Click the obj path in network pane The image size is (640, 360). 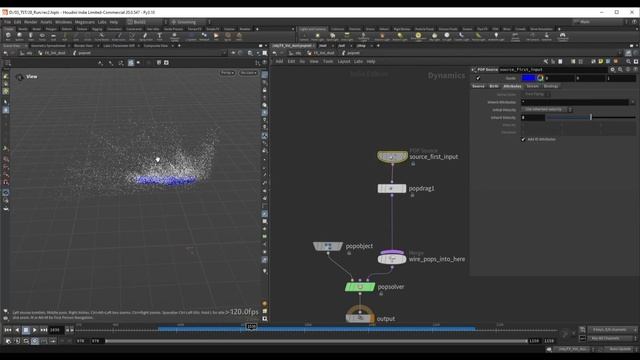pyautogui.click(x=298, y=53)
